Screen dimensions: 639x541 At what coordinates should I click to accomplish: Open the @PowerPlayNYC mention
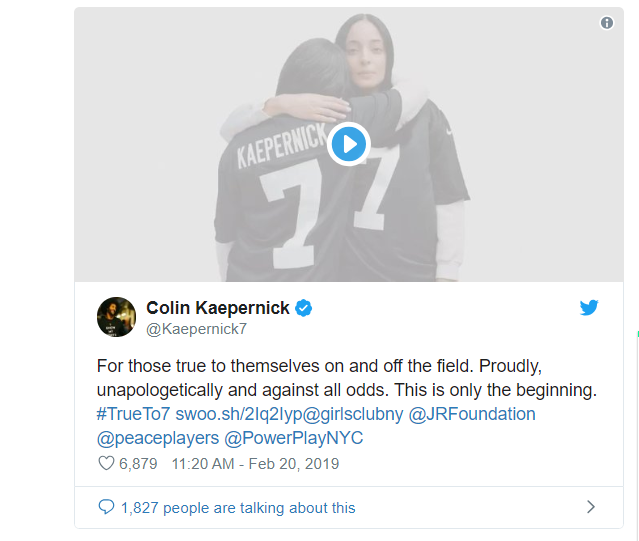point(294,438)
